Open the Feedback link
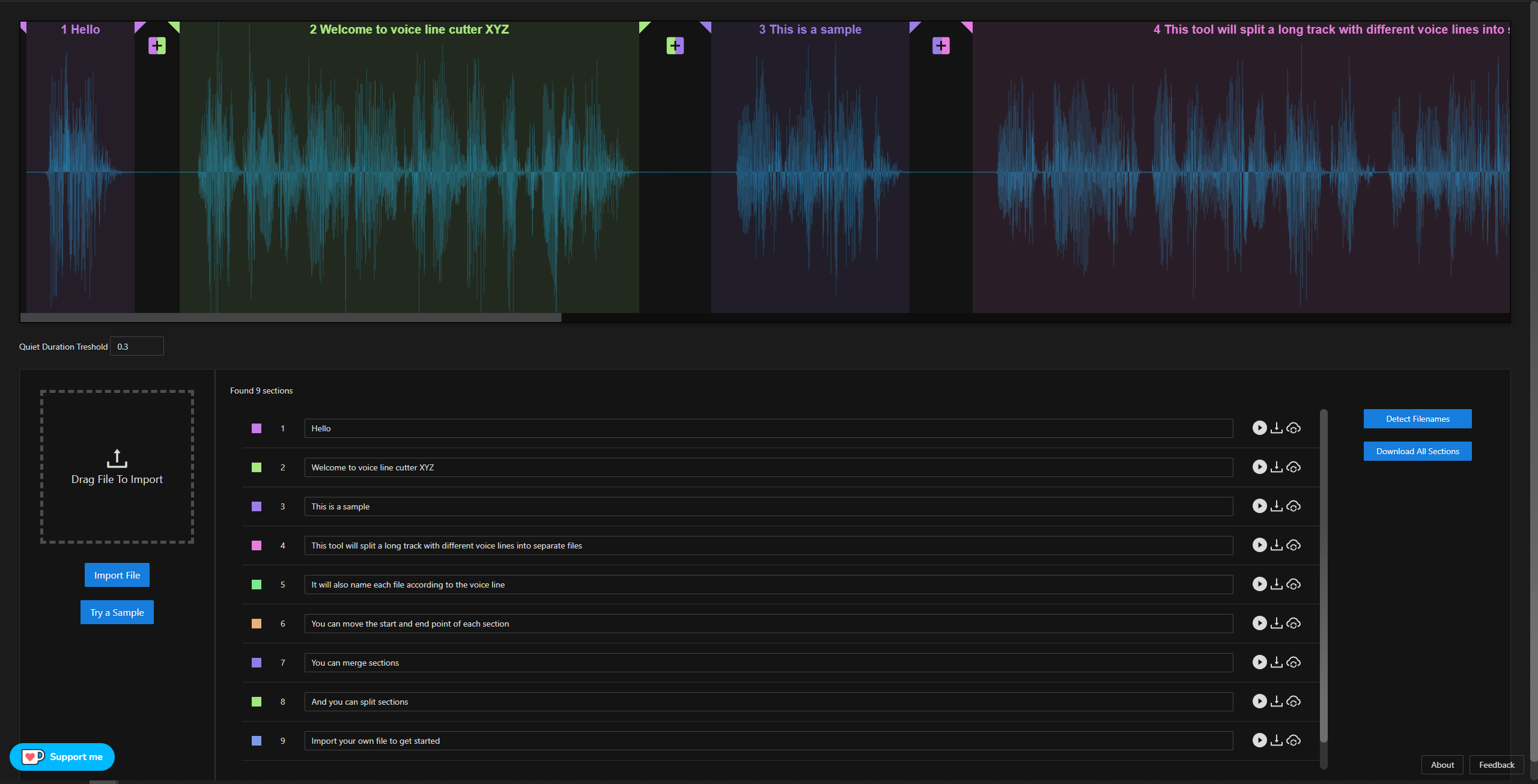1538x784 pixels. 1496,765
